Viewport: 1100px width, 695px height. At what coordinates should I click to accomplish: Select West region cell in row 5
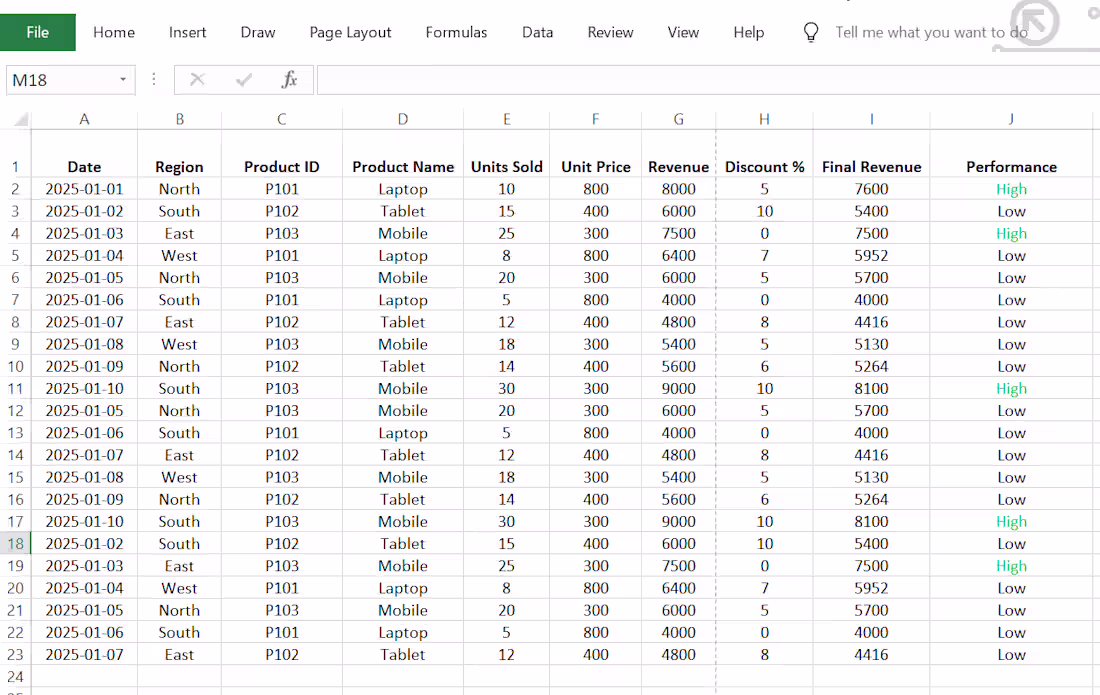(180, 256)
